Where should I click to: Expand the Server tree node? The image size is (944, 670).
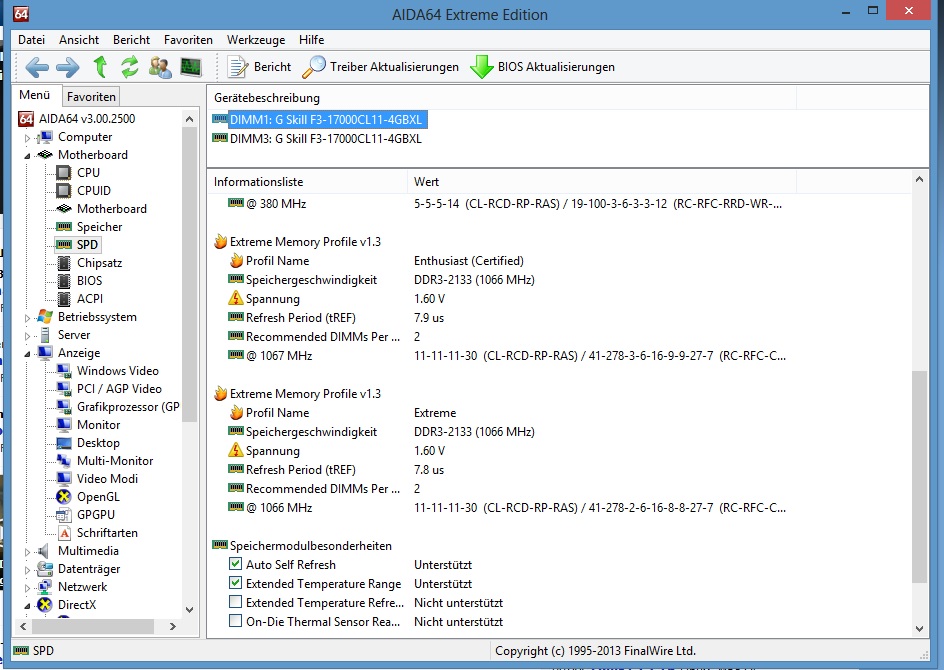point(27,336)
